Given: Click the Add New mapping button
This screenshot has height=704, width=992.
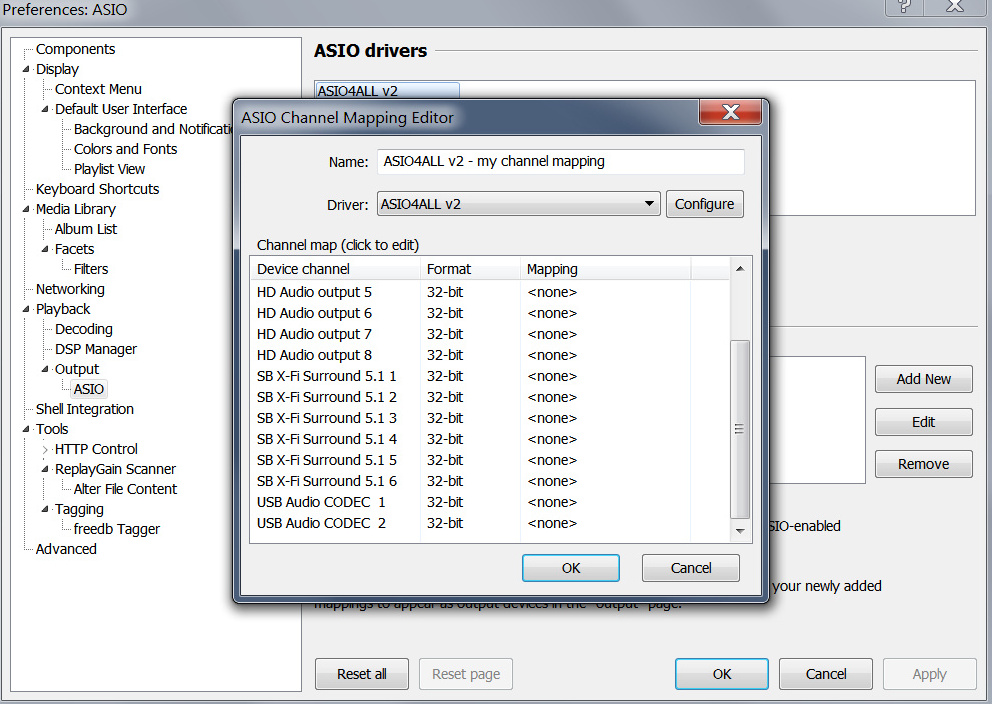Looking at the screenshot, I should (x=923, y=379).
